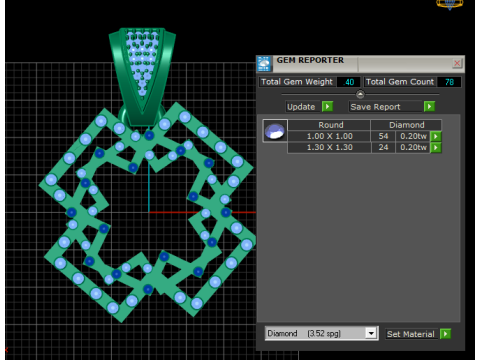Select the 1.00 X 1.00 size cell
The image size is (480, 360).
329,136
